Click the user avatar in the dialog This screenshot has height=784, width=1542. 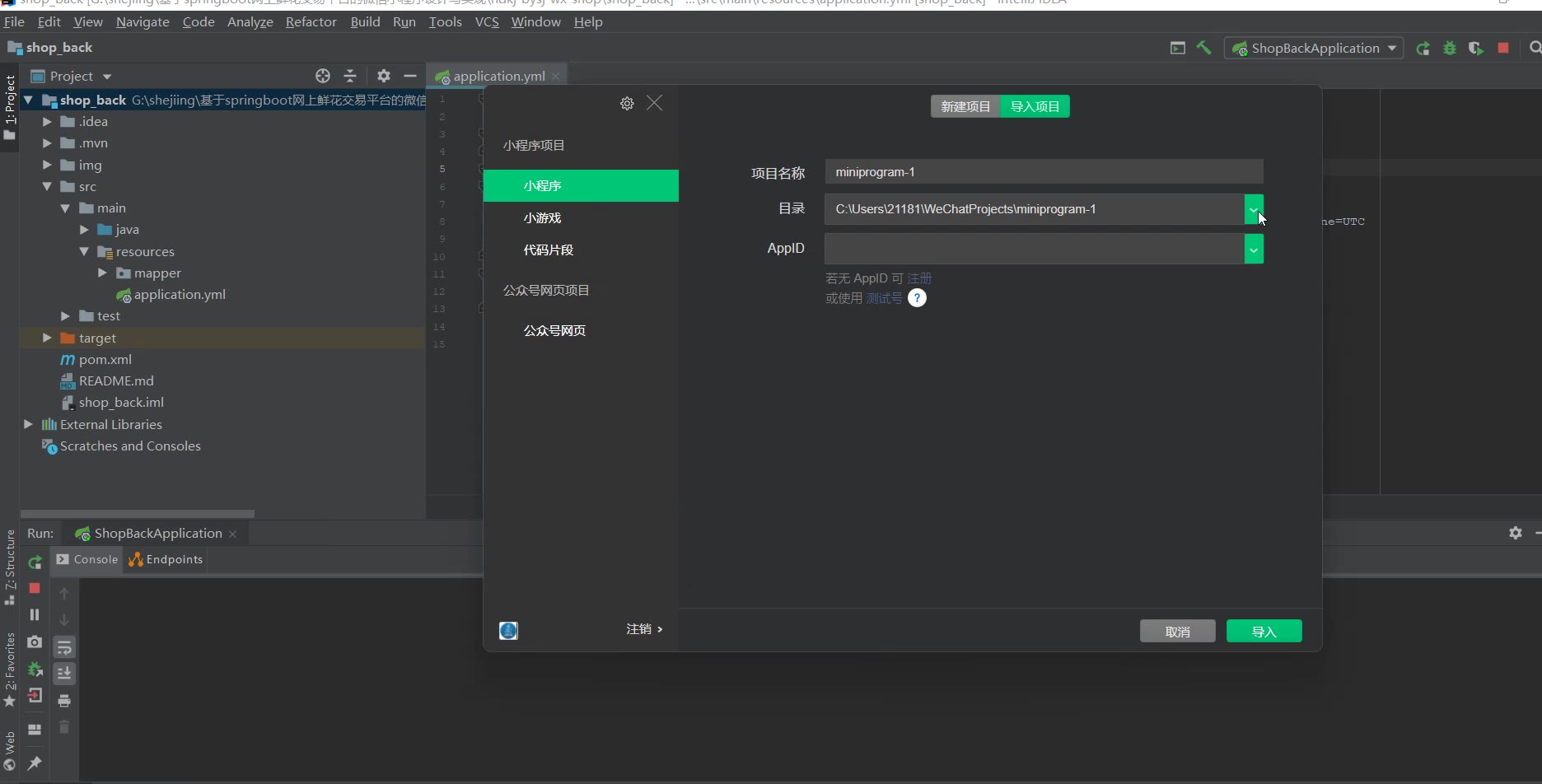coord(509,631)
